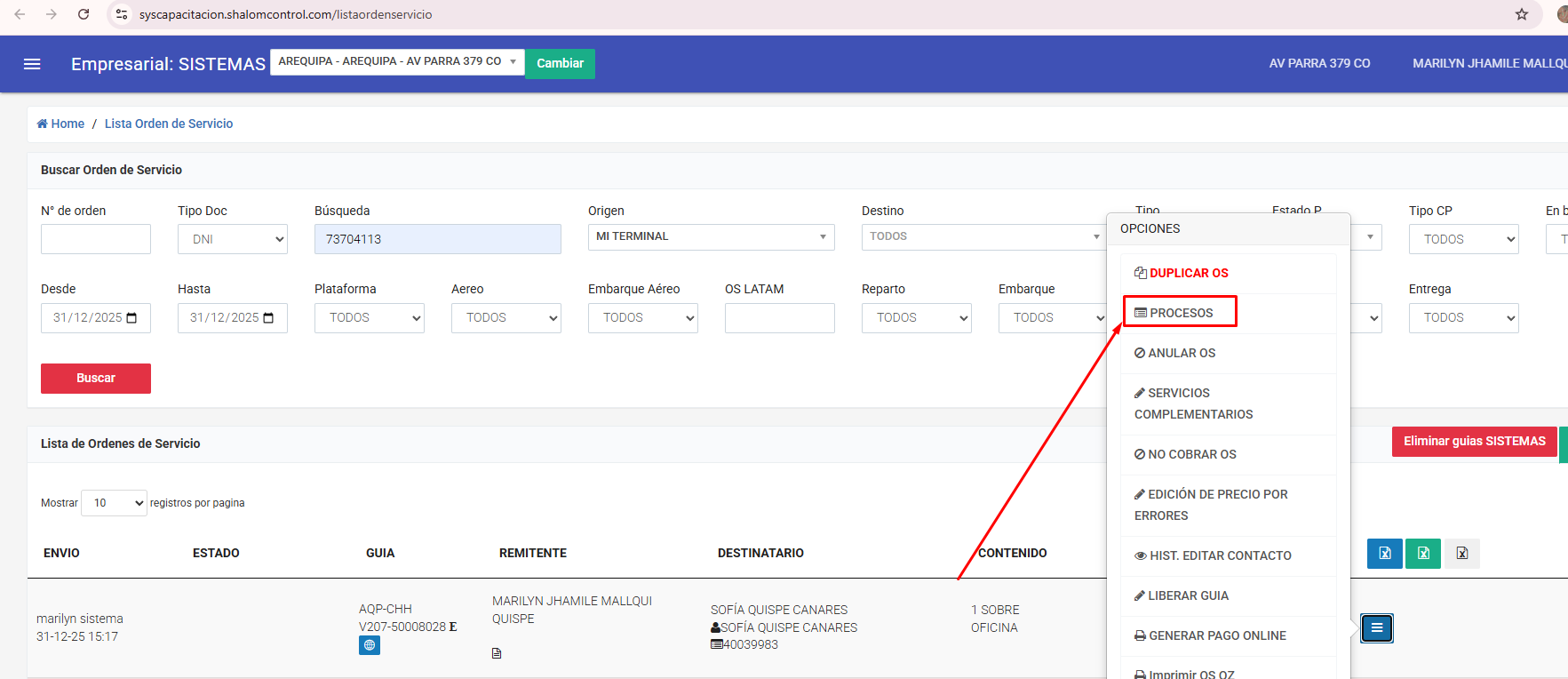Click the document icon under remitente
Image resolution: width=1568 pixels, height=679 pixels.
point(497,653)
